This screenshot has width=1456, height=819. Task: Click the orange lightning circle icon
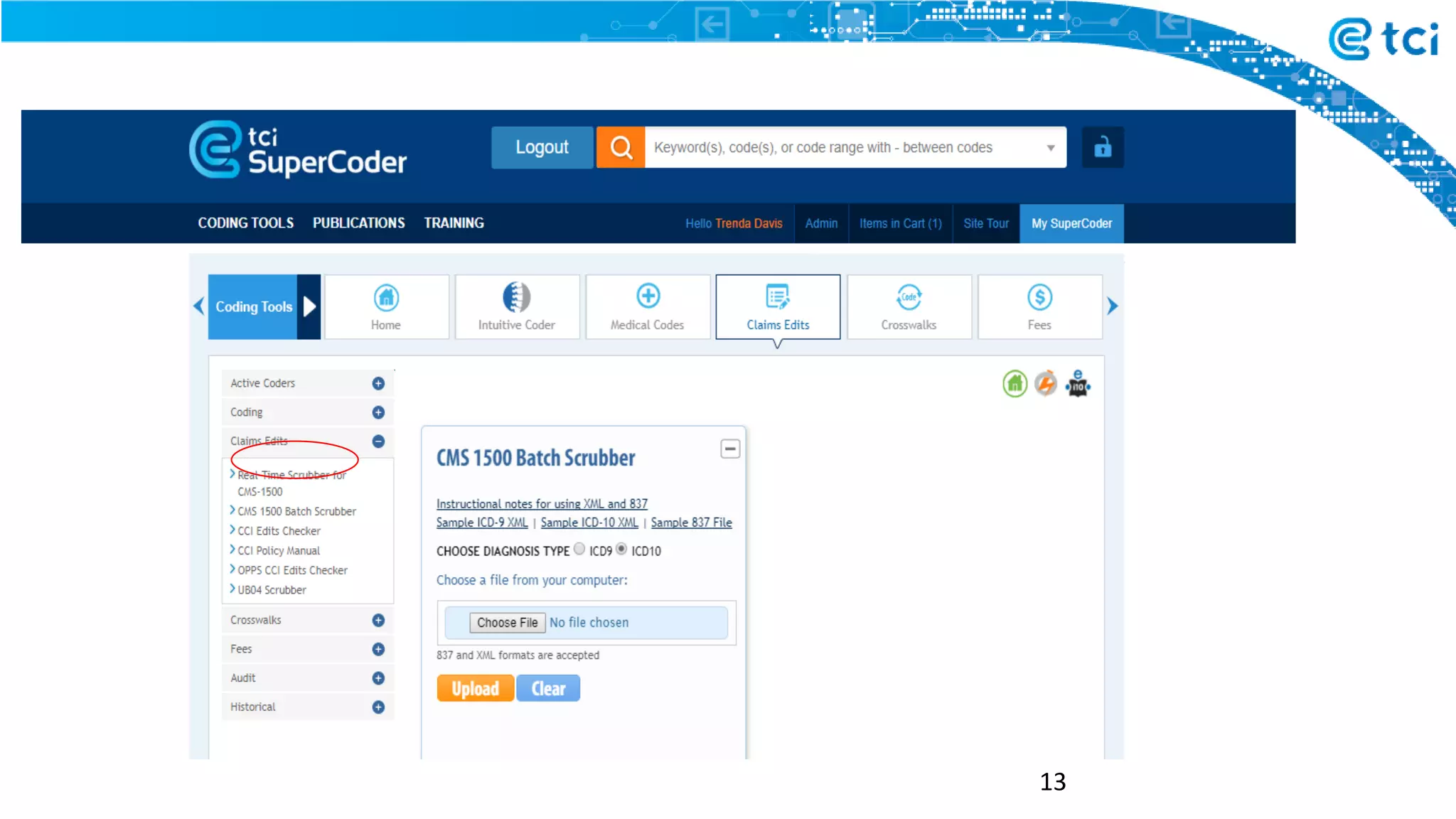point(1046,384)
